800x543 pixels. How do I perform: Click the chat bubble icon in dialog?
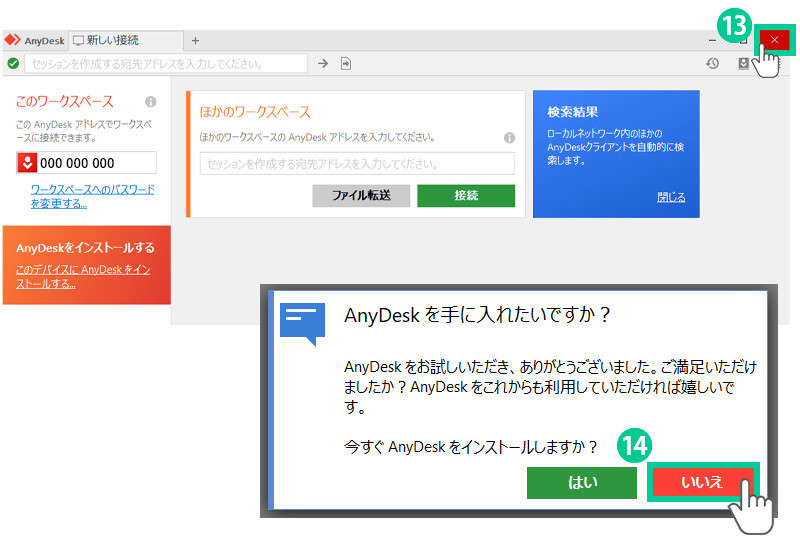(303, 322)
